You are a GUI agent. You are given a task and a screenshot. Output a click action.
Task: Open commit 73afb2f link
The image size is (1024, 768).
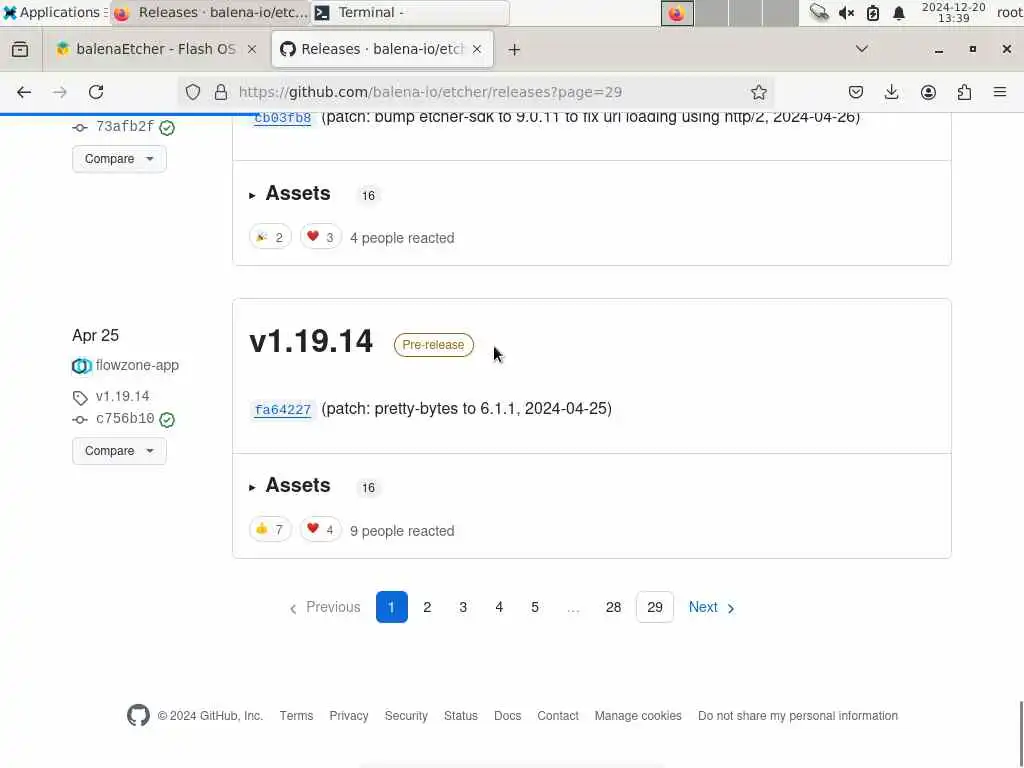125,127
